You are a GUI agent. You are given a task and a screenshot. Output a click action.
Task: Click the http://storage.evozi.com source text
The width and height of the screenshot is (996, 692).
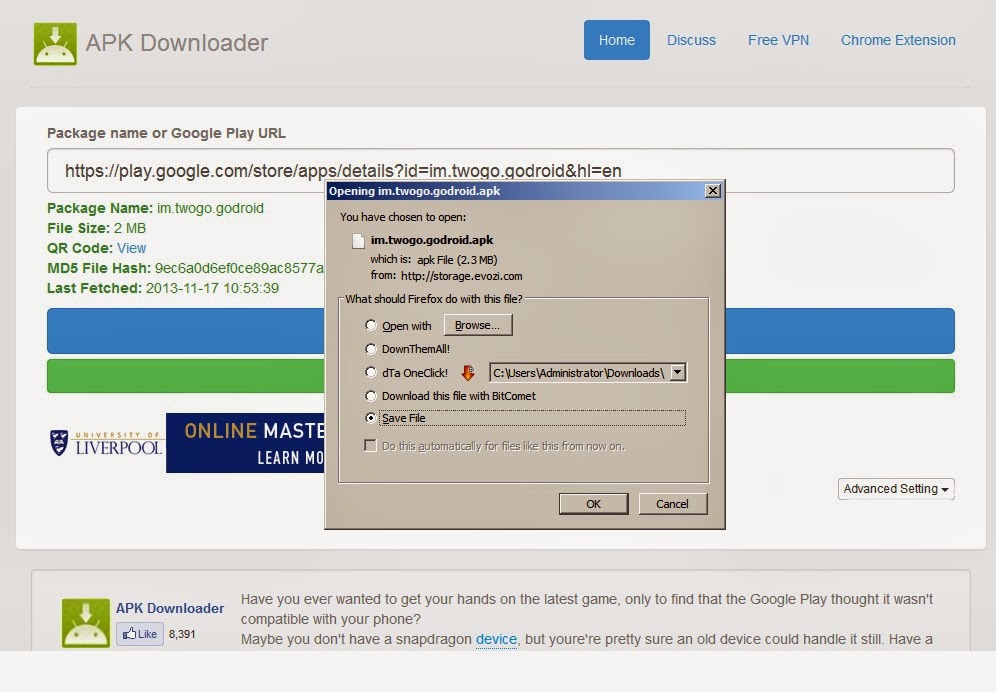point(462,276)
